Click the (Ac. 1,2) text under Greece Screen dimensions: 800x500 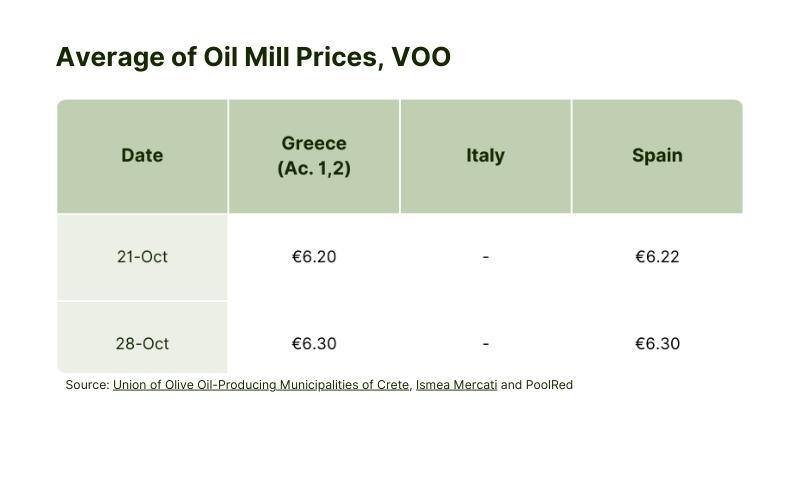click(314, 168)
